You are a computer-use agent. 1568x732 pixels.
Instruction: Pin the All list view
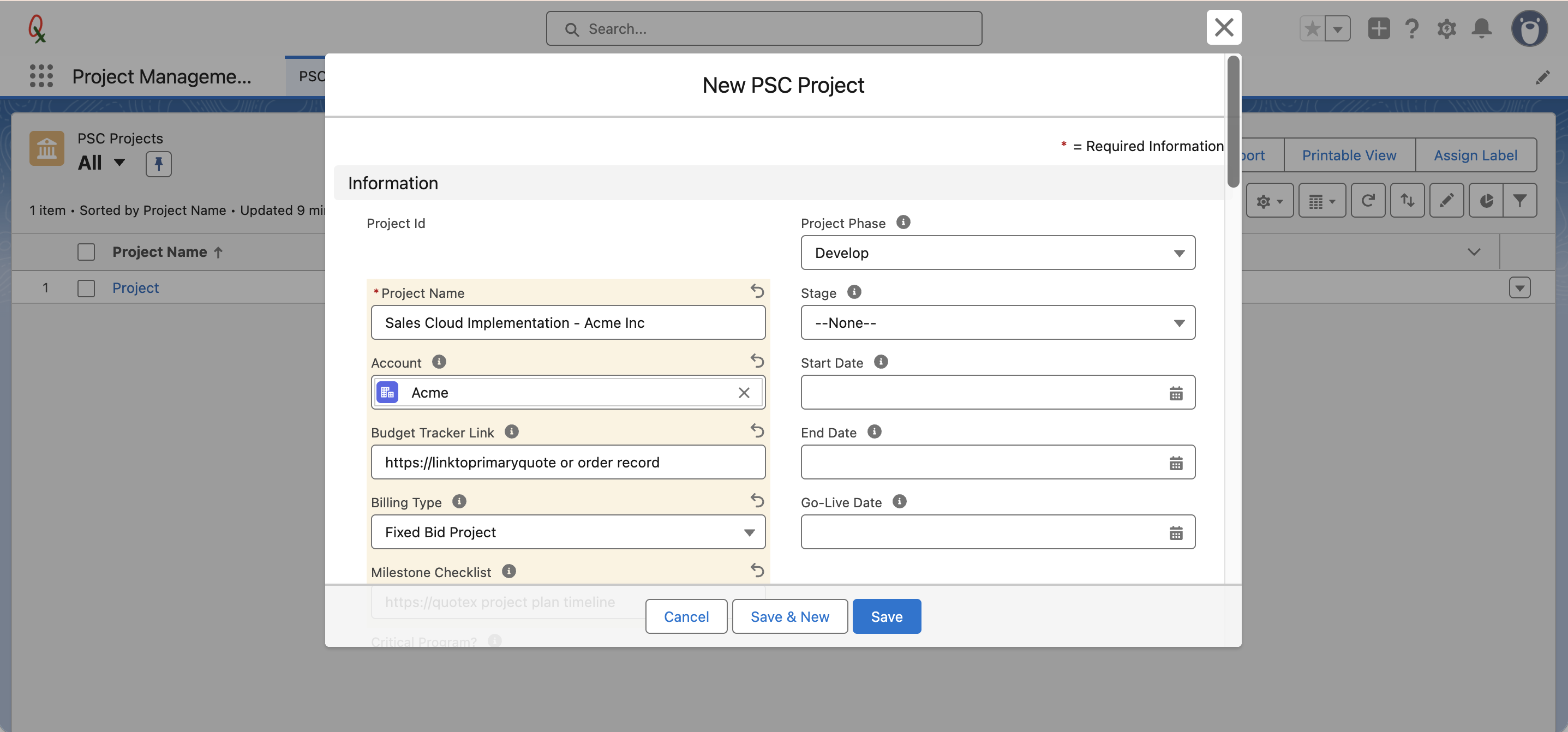click(158, 164)
